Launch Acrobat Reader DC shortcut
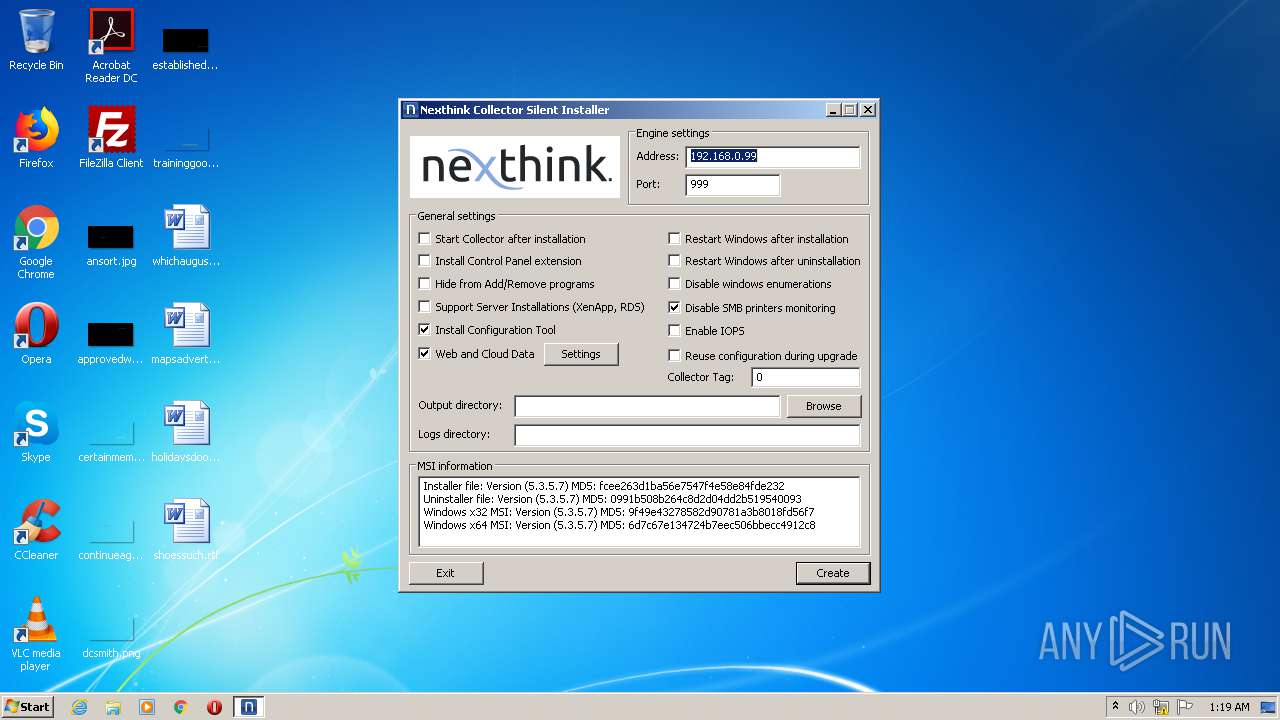The width and height of the screenshot is (1280, 720). tap(111, 46)
